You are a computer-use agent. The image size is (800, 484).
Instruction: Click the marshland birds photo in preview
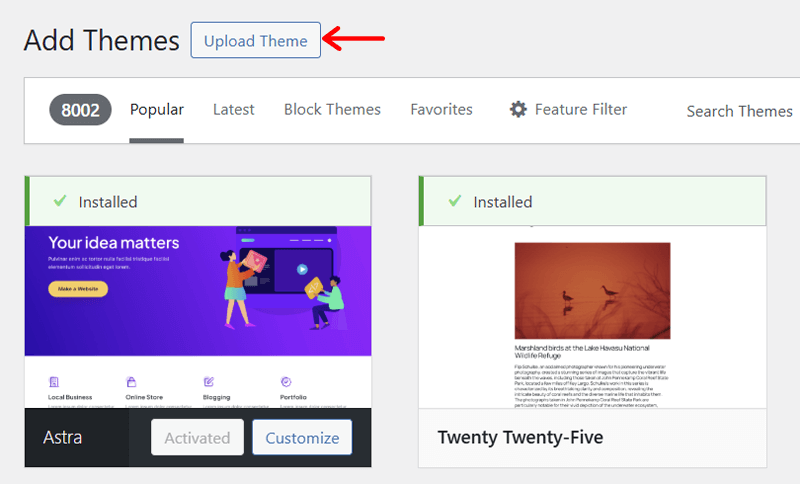point(592,291)
